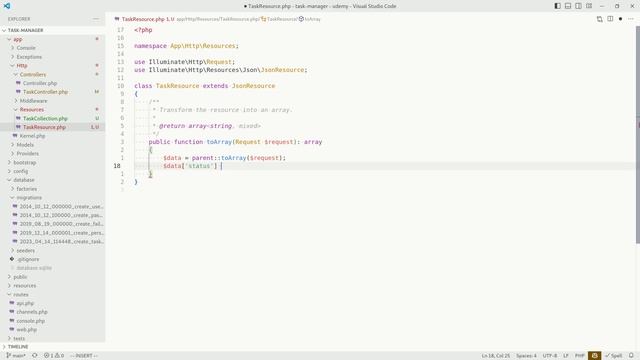Open Controller.php in explorer

40,83
